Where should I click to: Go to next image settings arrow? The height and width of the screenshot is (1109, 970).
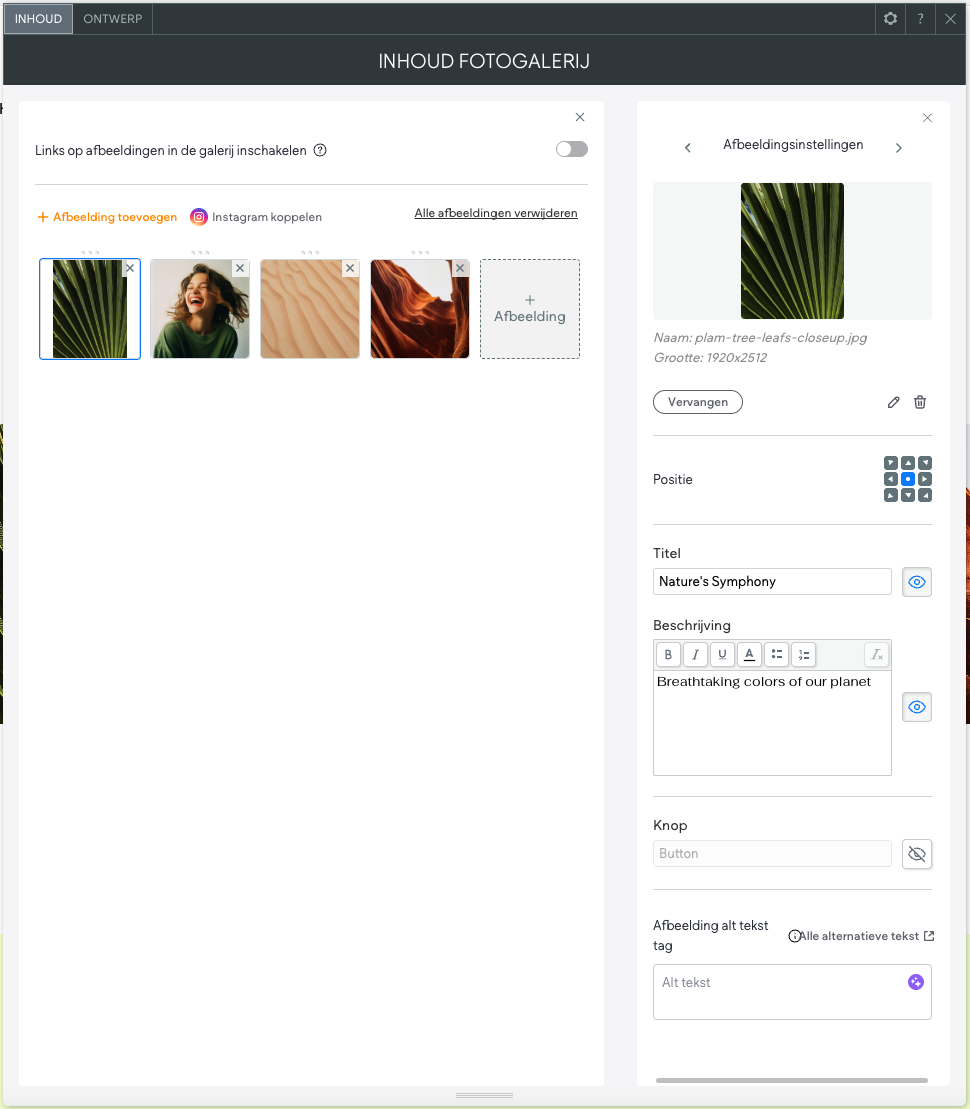click(898, 148)
